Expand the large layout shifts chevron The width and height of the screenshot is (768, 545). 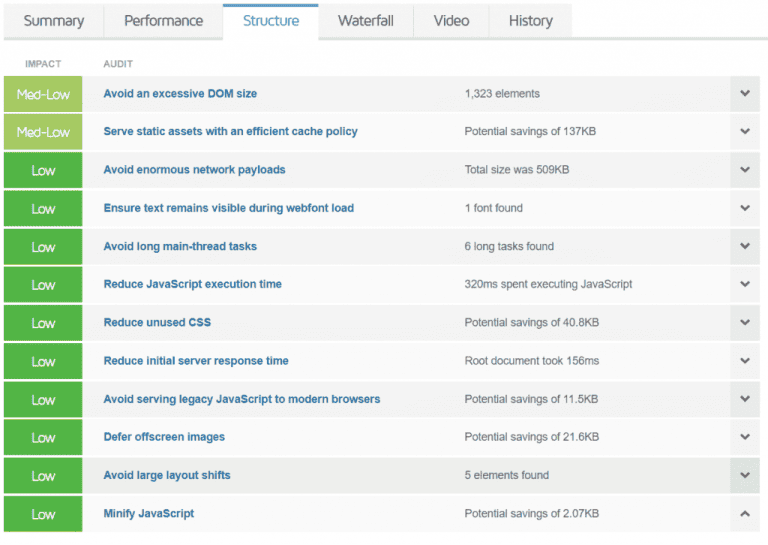(x=745, y=476)
